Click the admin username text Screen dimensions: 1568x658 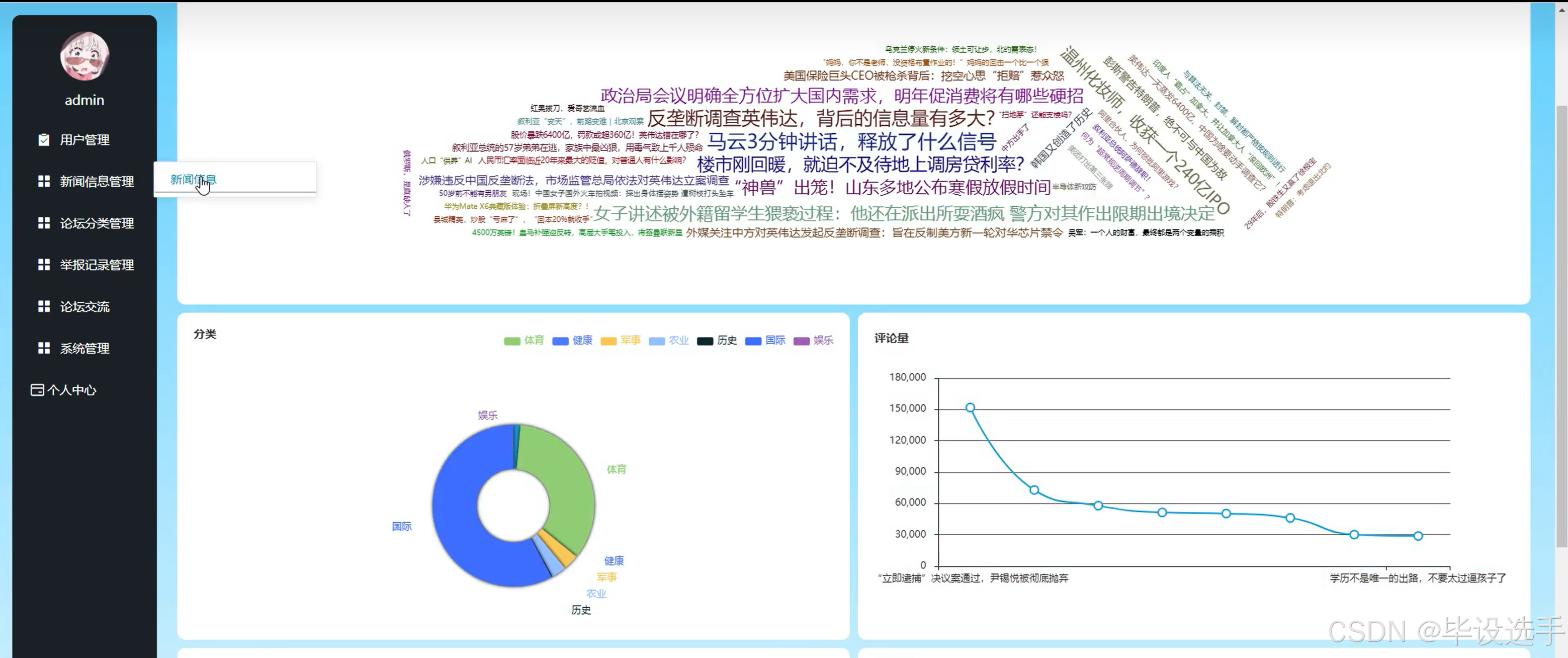tap(84, 101)
